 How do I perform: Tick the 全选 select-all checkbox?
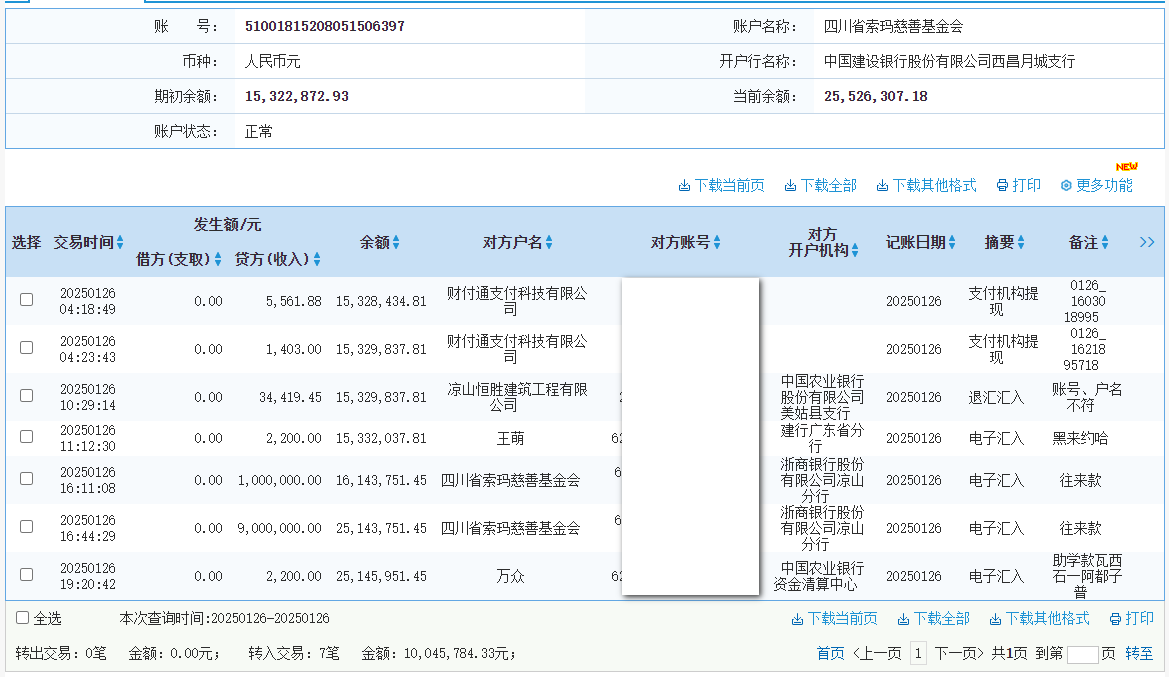(x=22, y=617)
